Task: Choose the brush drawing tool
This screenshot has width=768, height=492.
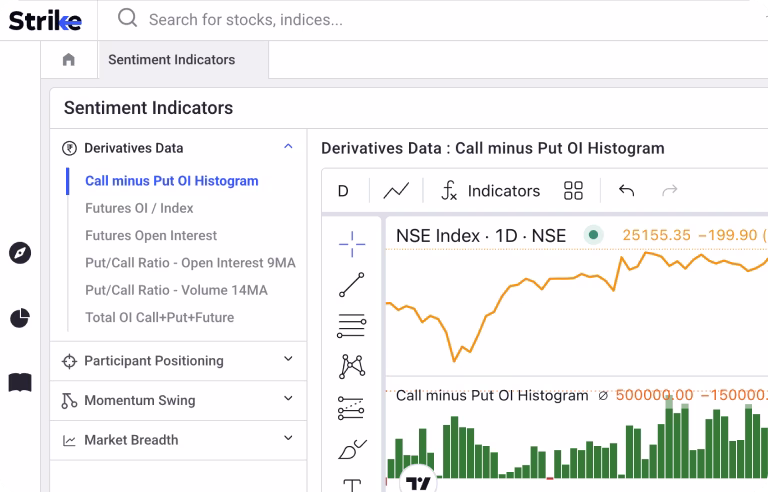Action: [x=351, y=449]
